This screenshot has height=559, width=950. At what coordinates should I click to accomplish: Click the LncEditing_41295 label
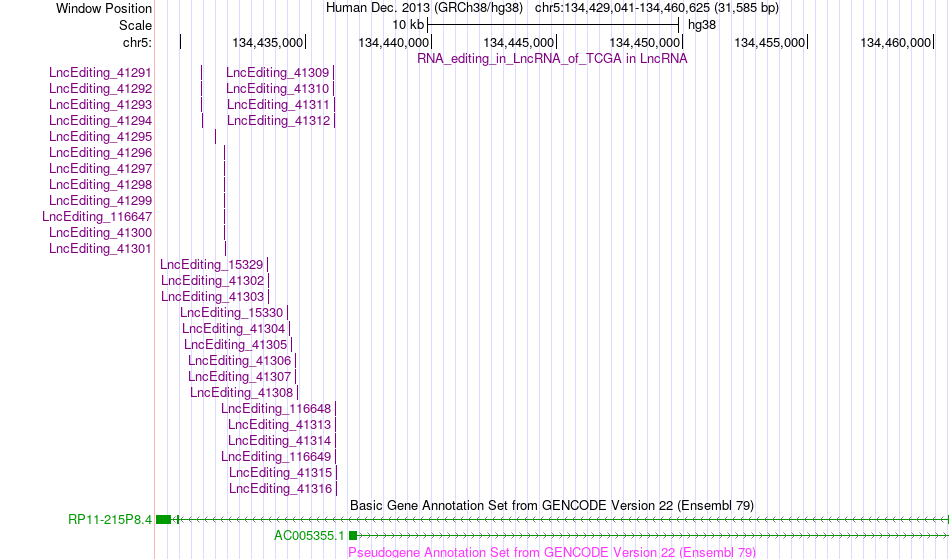[101, 137]
